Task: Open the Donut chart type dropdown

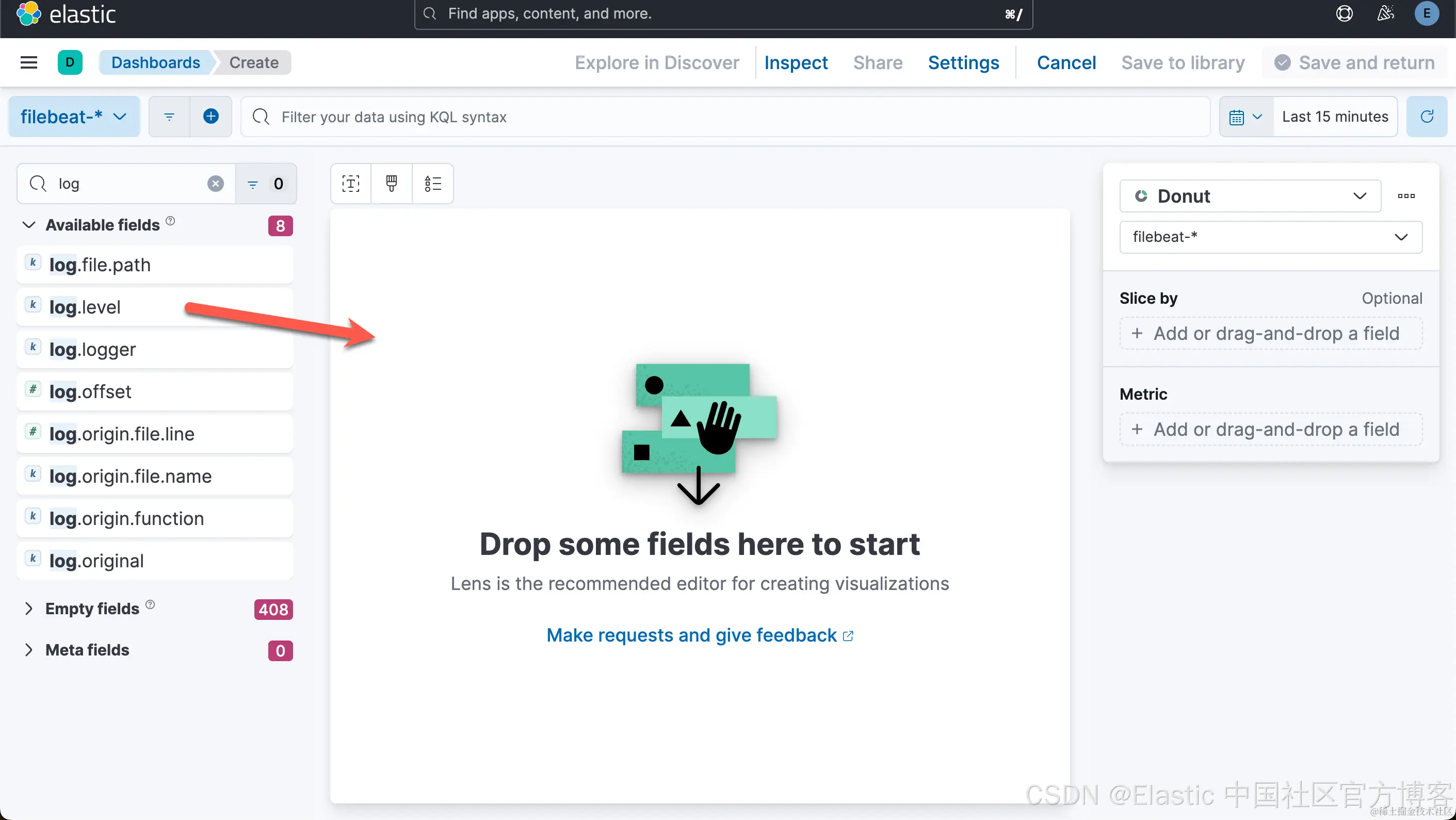Action: click(x=1250, y=196)
